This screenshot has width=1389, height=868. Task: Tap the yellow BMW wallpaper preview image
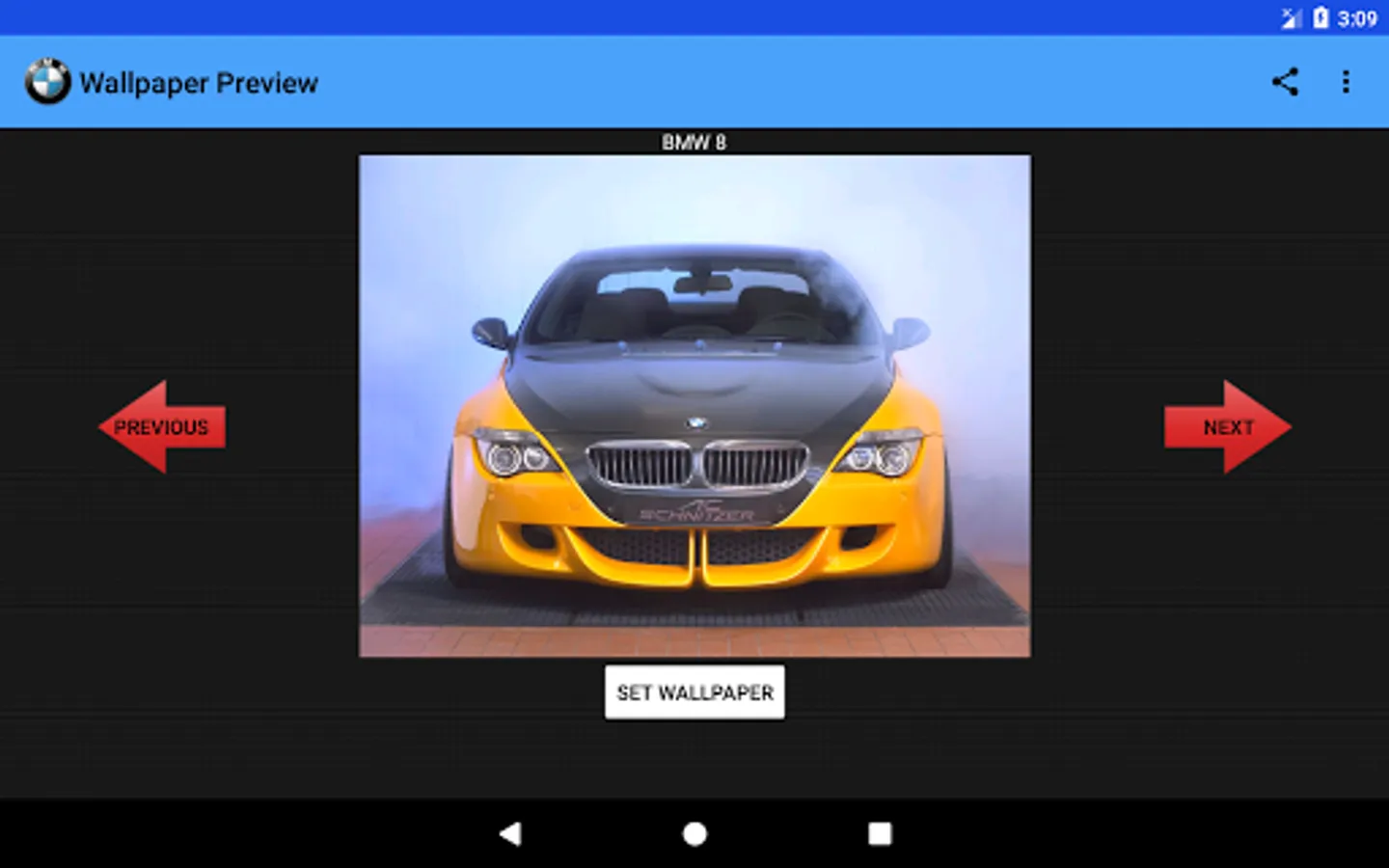coord(694,406)
